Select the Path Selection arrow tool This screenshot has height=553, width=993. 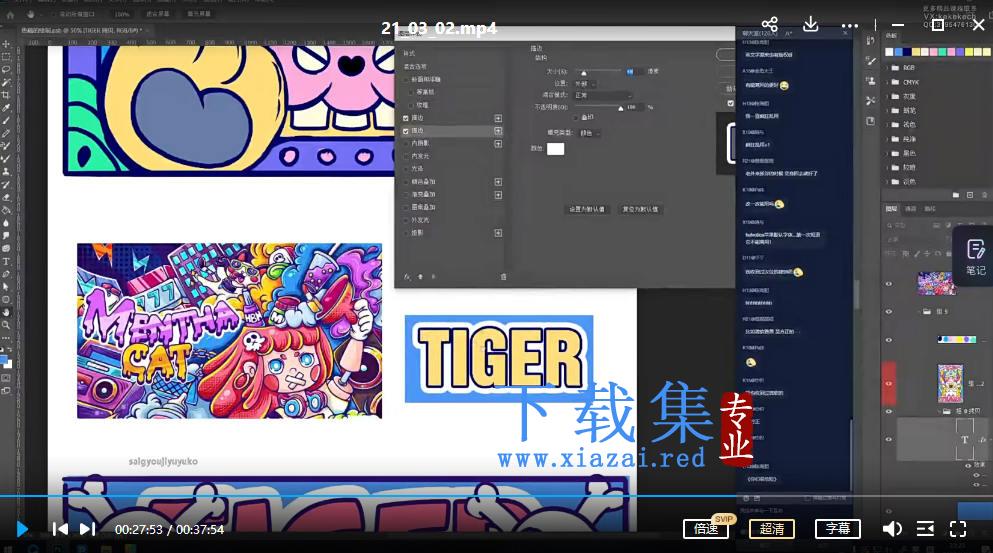pyautogui.click(x=6, y=286)
